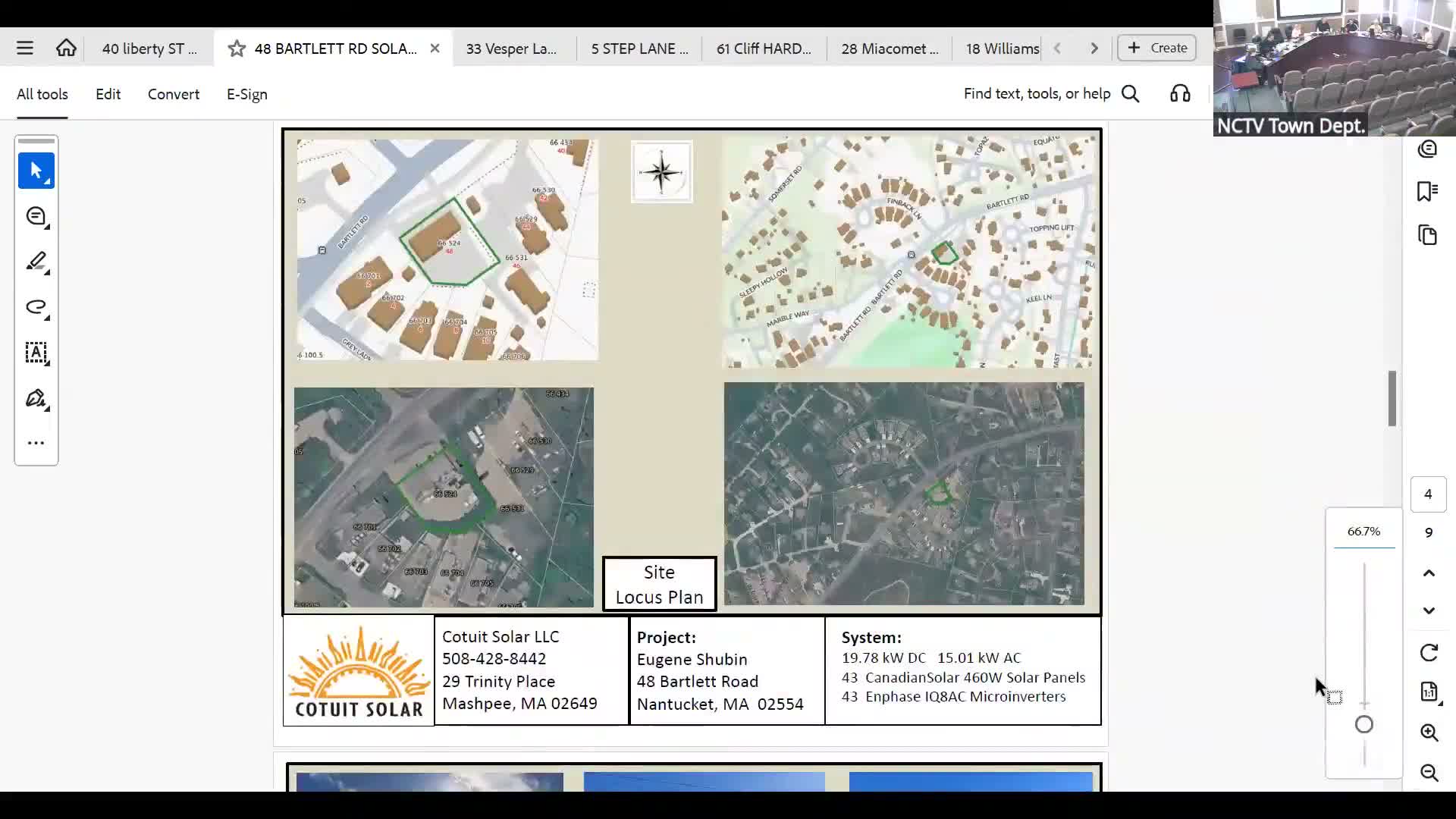Image resolution: width=1456 pixels, height=819 pixels.
Task: Click the zoom slider handle
Action: [1364, 725]
